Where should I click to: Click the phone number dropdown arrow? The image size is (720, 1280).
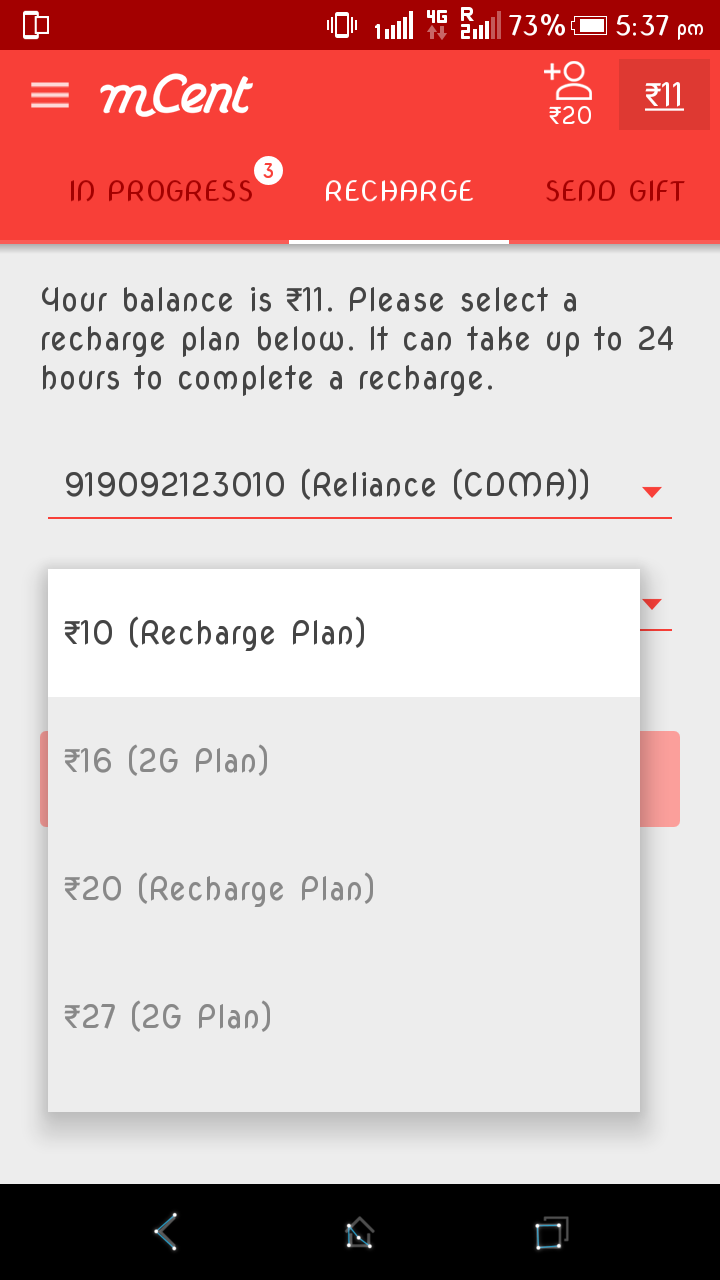click(652, 491)
